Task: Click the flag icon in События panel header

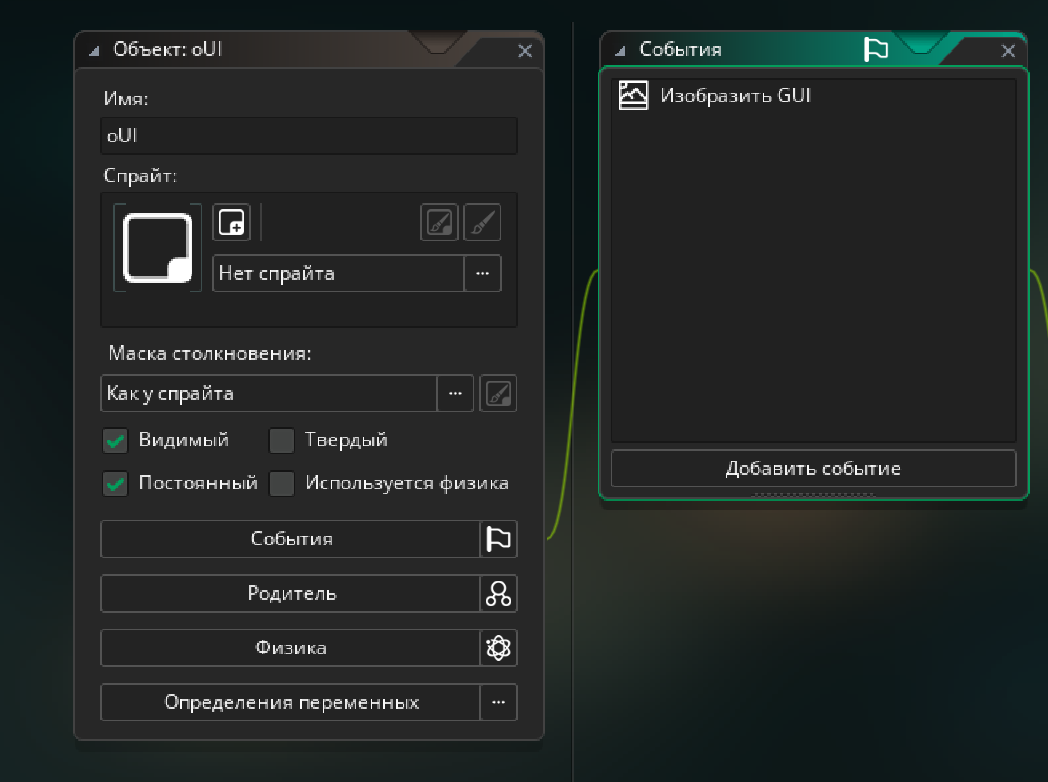Action: [x=875, y=49]
